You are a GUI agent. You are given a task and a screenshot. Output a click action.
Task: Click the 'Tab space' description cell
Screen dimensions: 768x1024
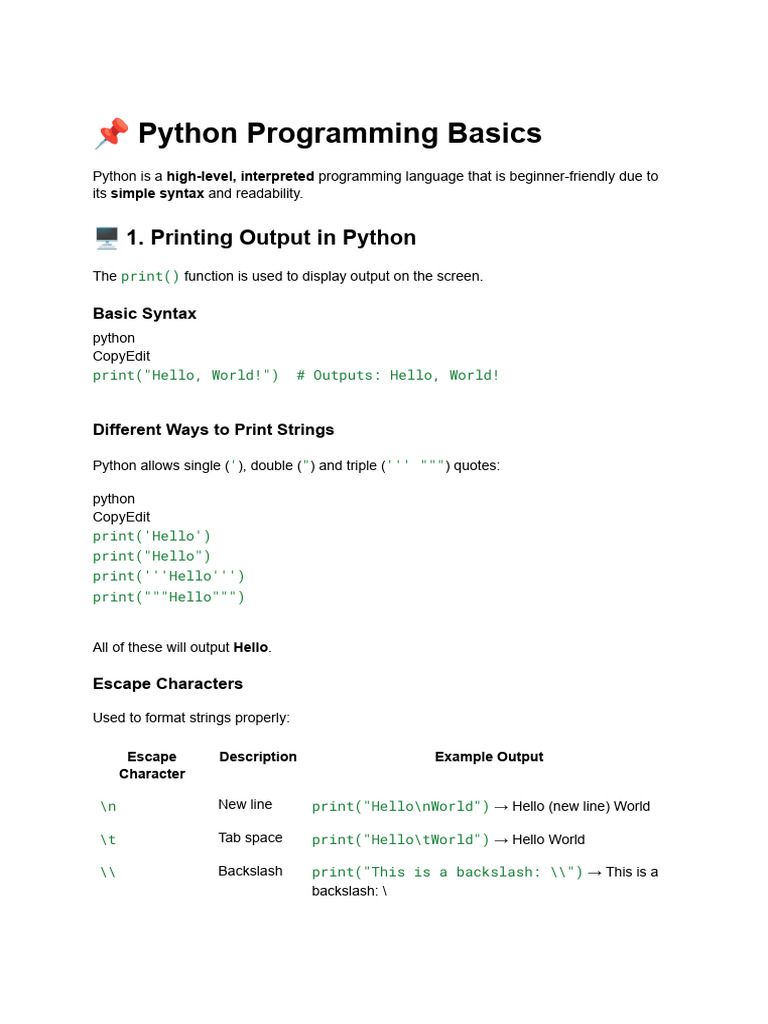click(x=250, y=838)
